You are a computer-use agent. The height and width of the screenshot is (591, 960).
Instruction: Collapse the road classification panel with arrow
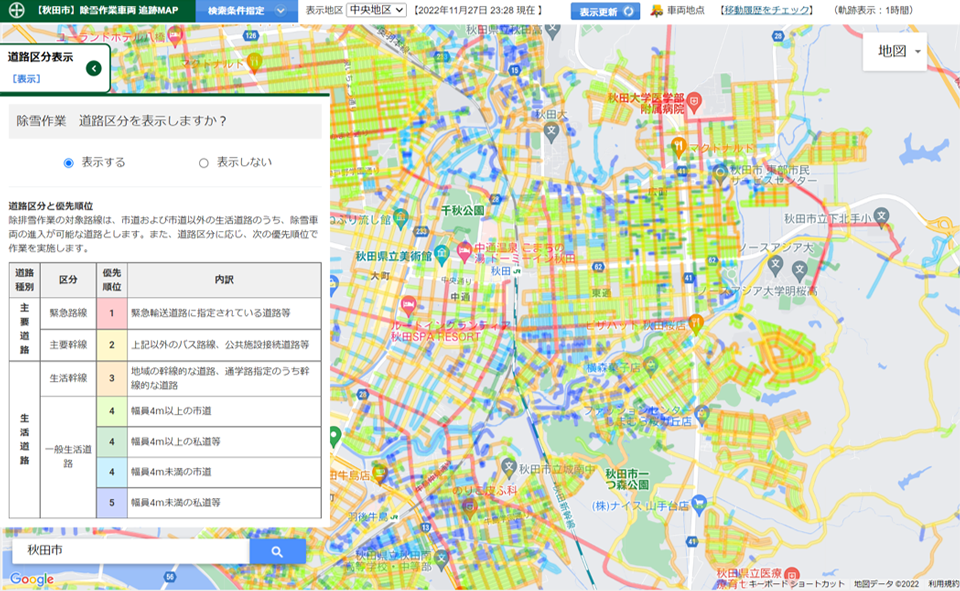click(x=93, y=68)
